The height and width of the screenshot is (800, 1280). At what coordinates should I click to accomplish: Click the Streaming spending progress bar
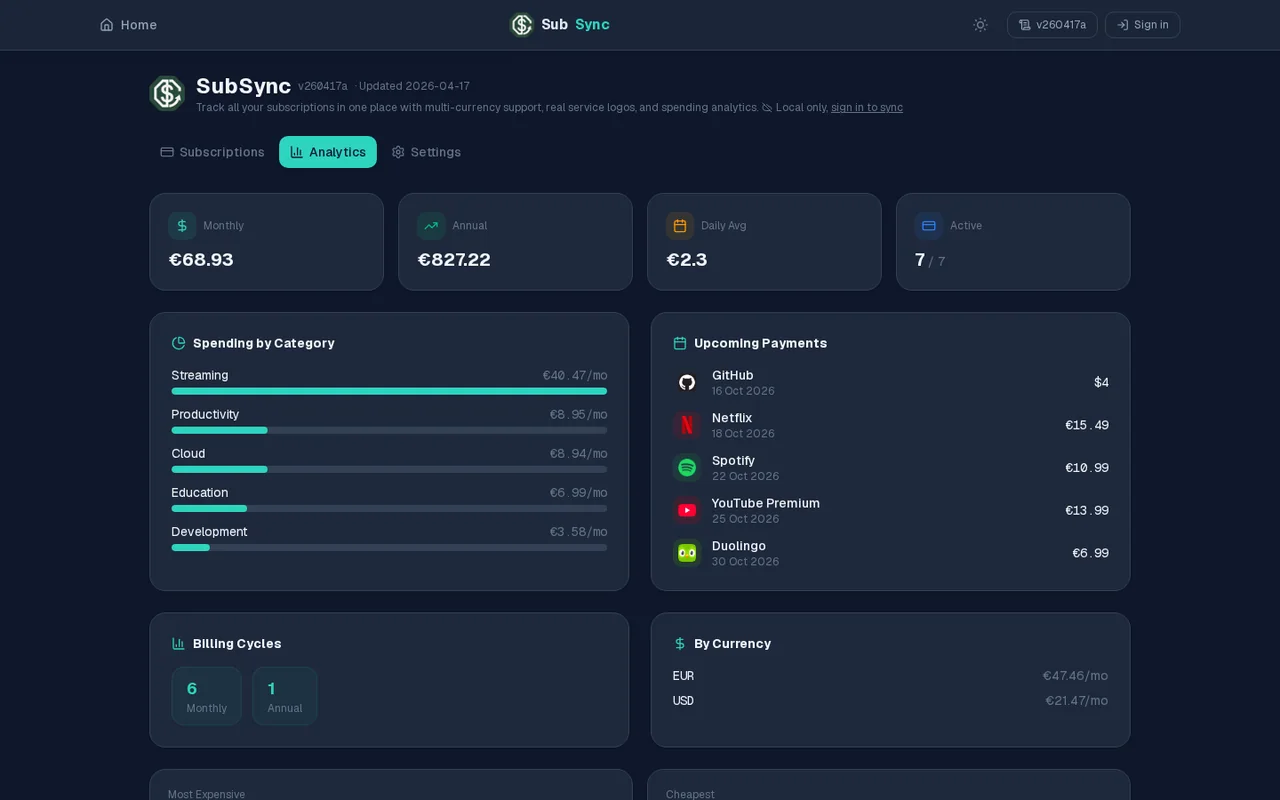point(389,391)
